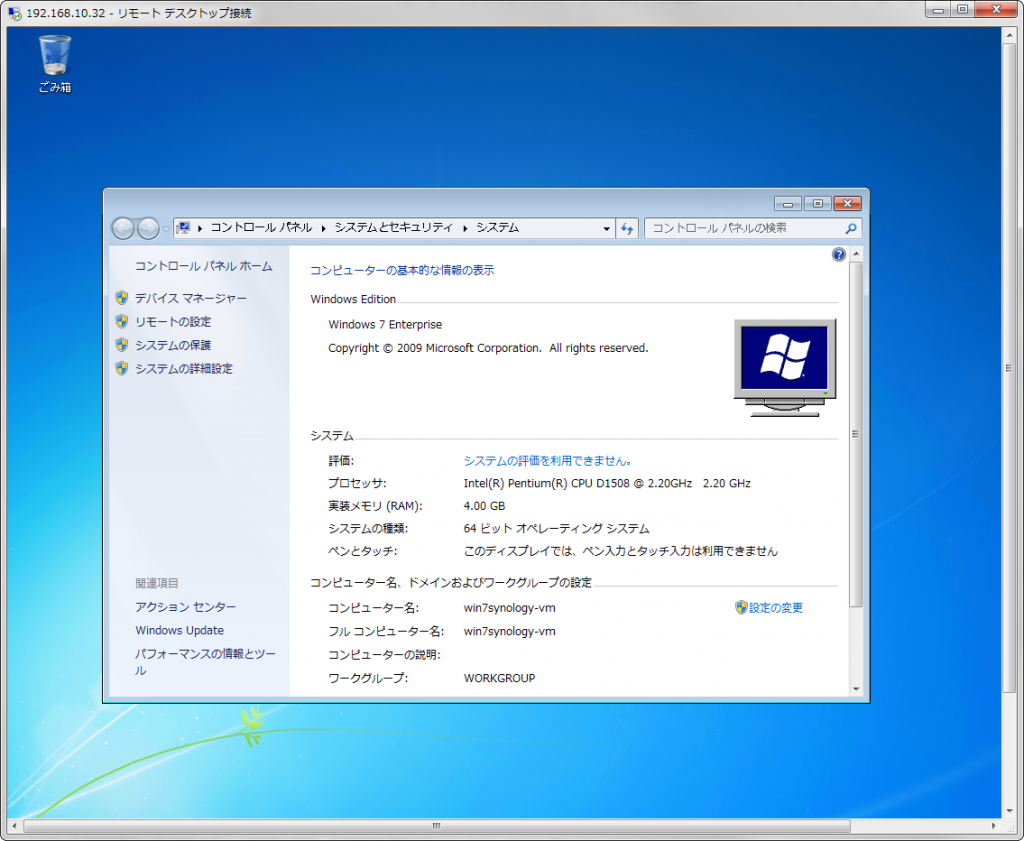Image resolution: width=1024 pixels, height=841 pixels.
Task: Click Remote Desktop scrollbar left arrow
Action: point(14,826)
